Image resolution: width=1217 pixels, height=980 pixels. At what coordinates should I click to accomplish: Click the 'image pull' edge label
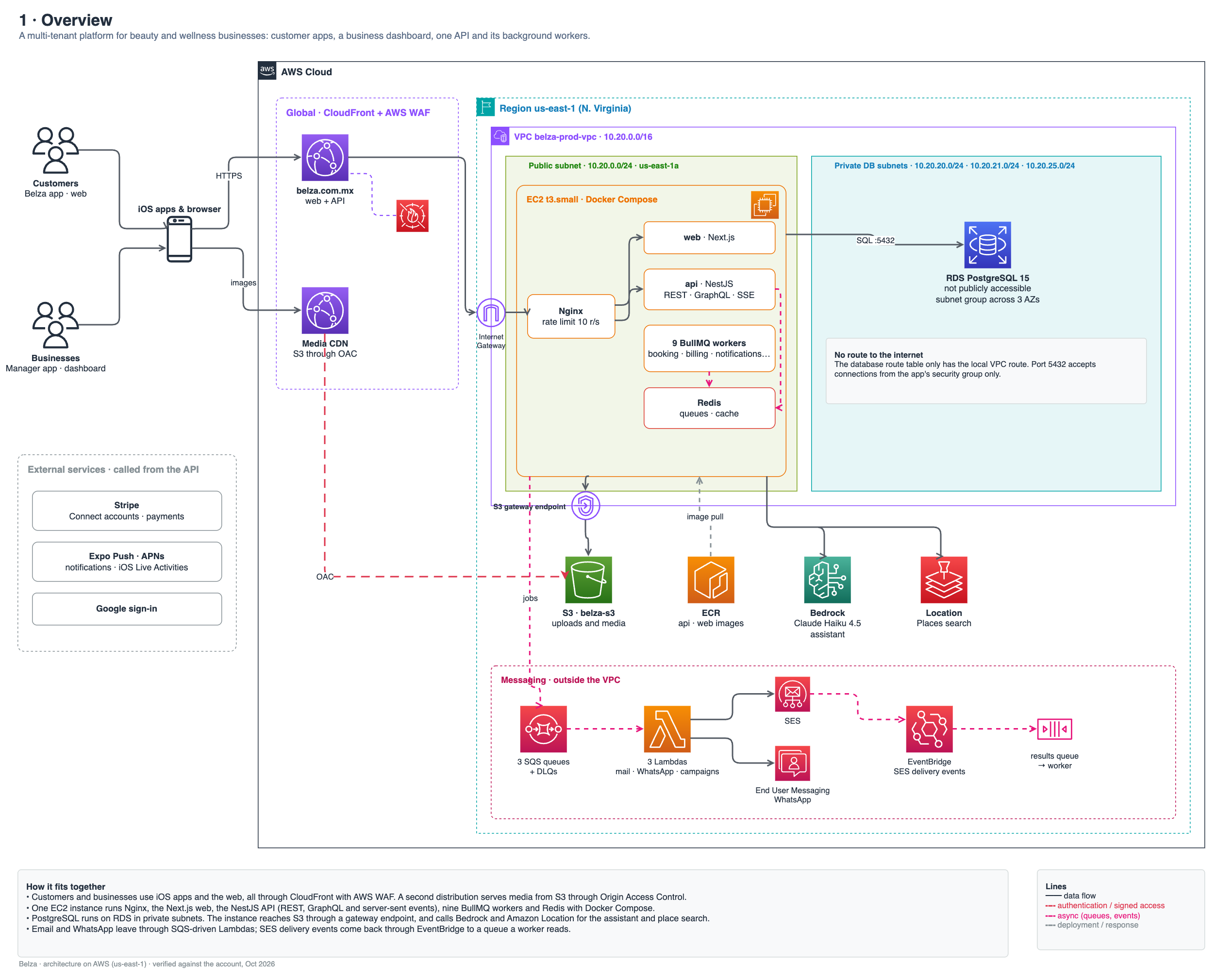point(705,516)
